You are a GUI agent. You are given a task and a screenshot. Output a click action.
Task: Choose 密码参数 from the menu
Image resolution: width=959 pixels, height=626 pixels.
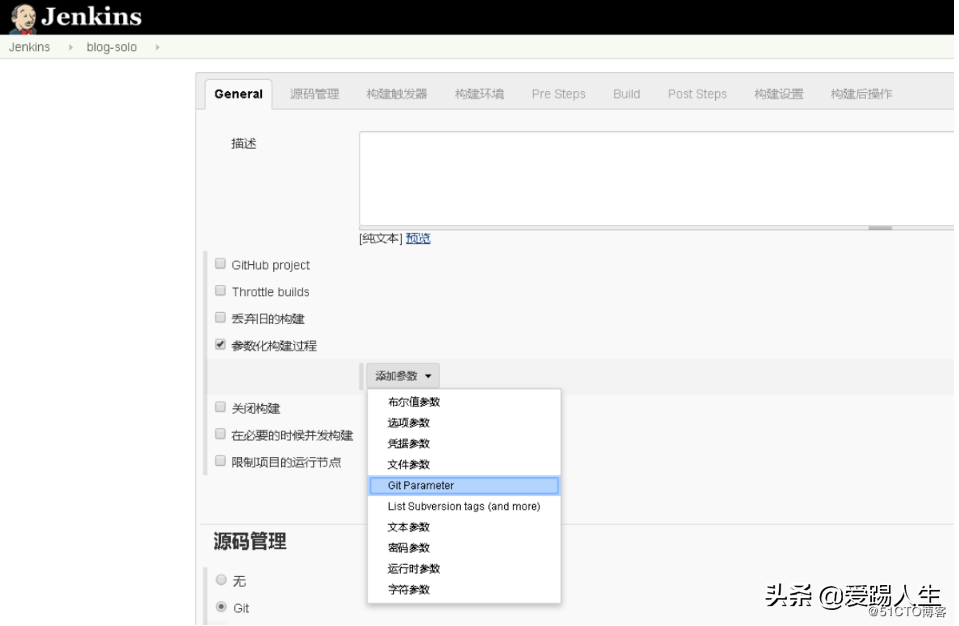tap(464, 548)
